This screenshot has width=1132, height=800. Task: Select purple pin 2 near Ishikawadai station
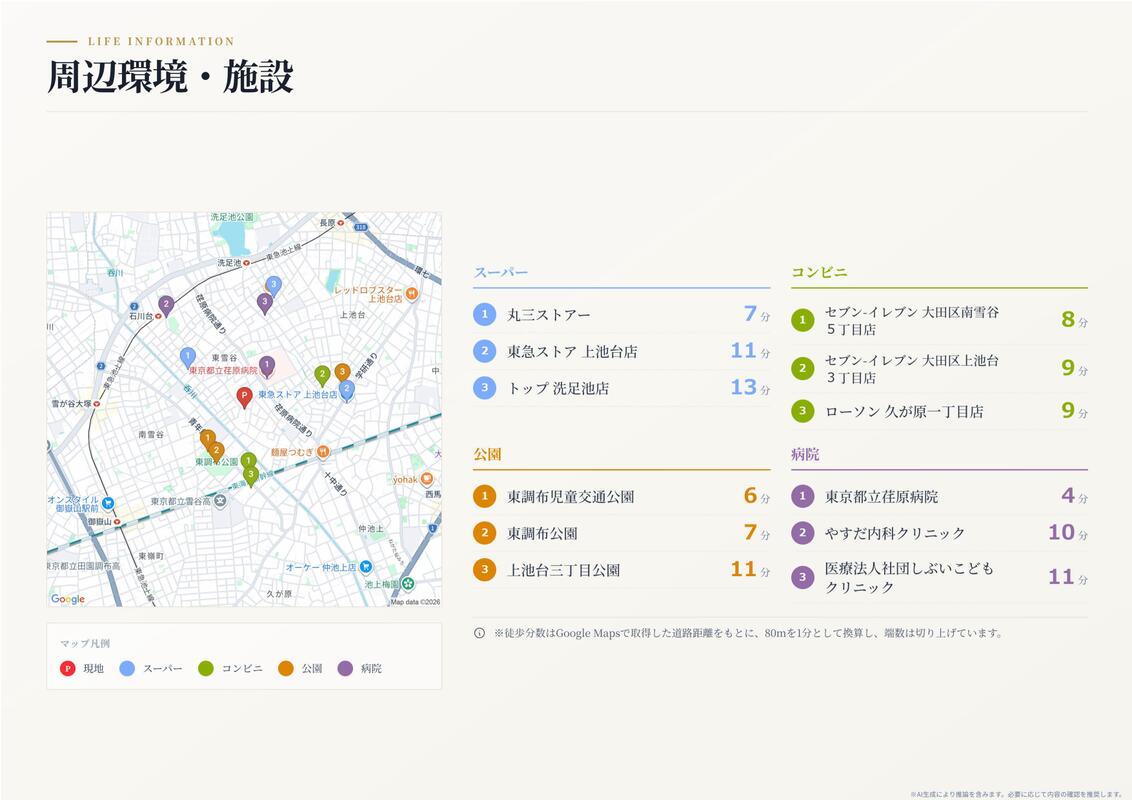[x=166, y=305]
